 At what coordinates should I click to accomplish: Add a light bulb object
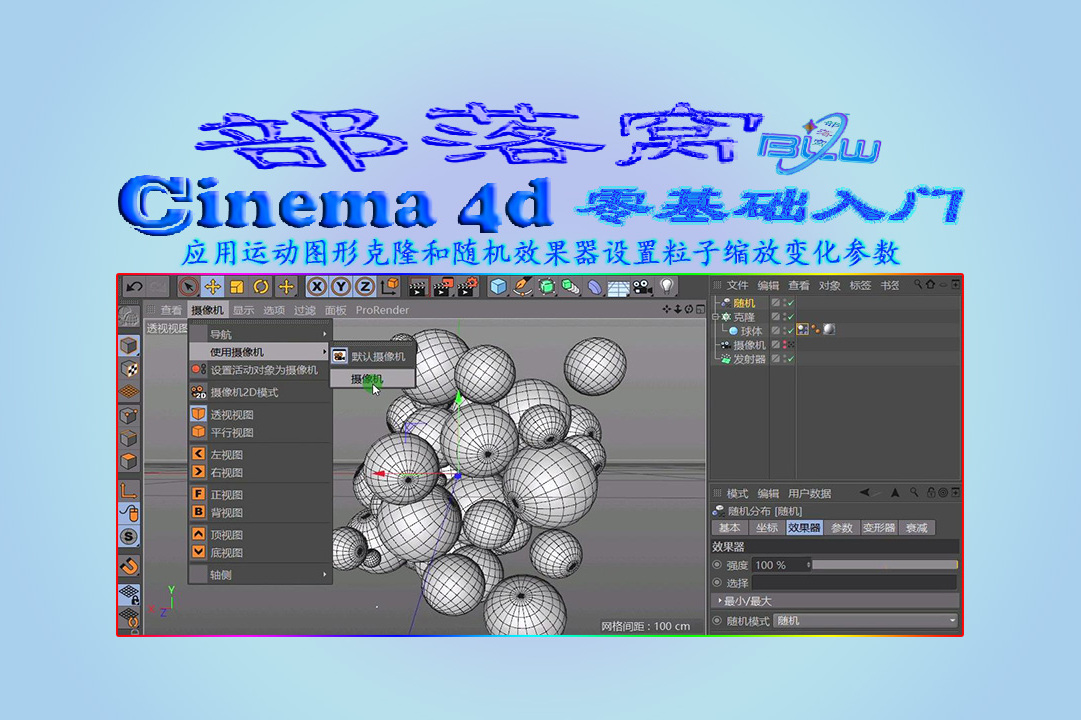tap(666, 286)
